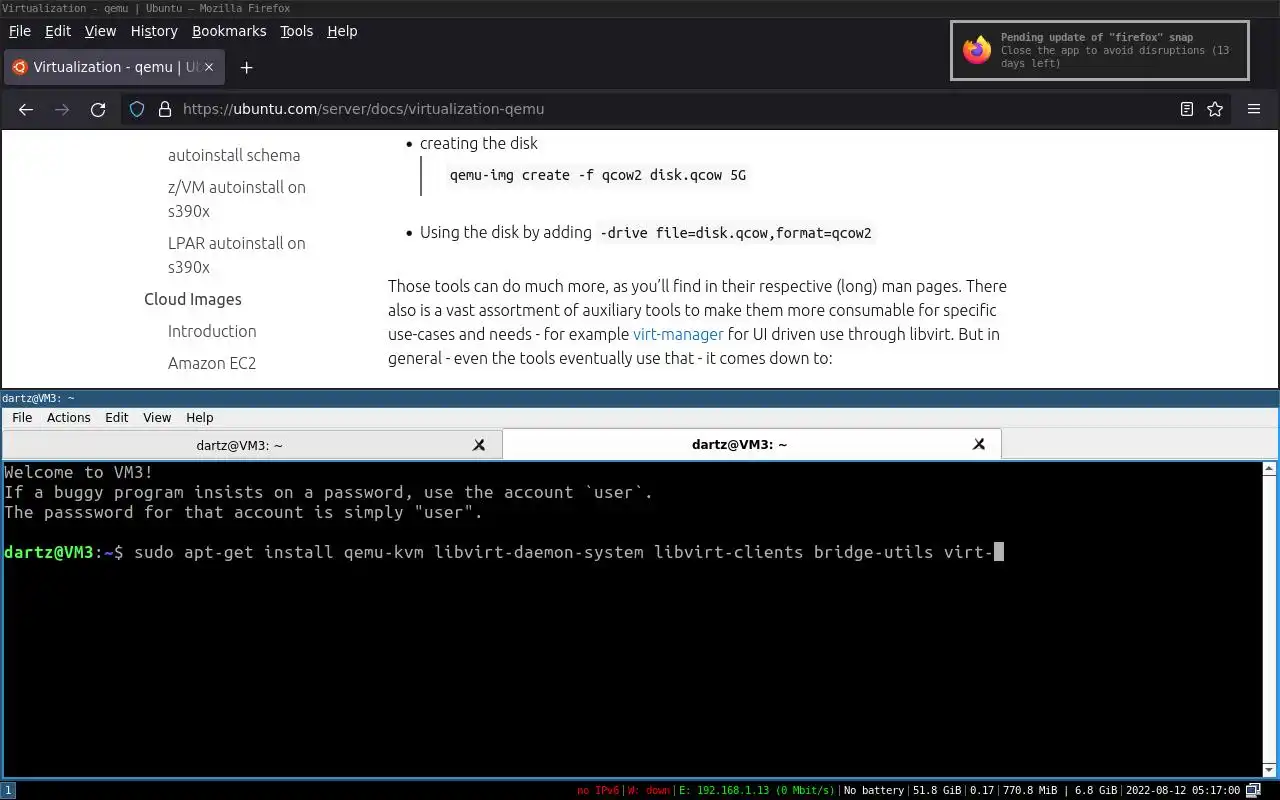Viewport: 1280px width, 800px height.
Task: Open the terminal File menu
Action: click(x=22, y=418)
